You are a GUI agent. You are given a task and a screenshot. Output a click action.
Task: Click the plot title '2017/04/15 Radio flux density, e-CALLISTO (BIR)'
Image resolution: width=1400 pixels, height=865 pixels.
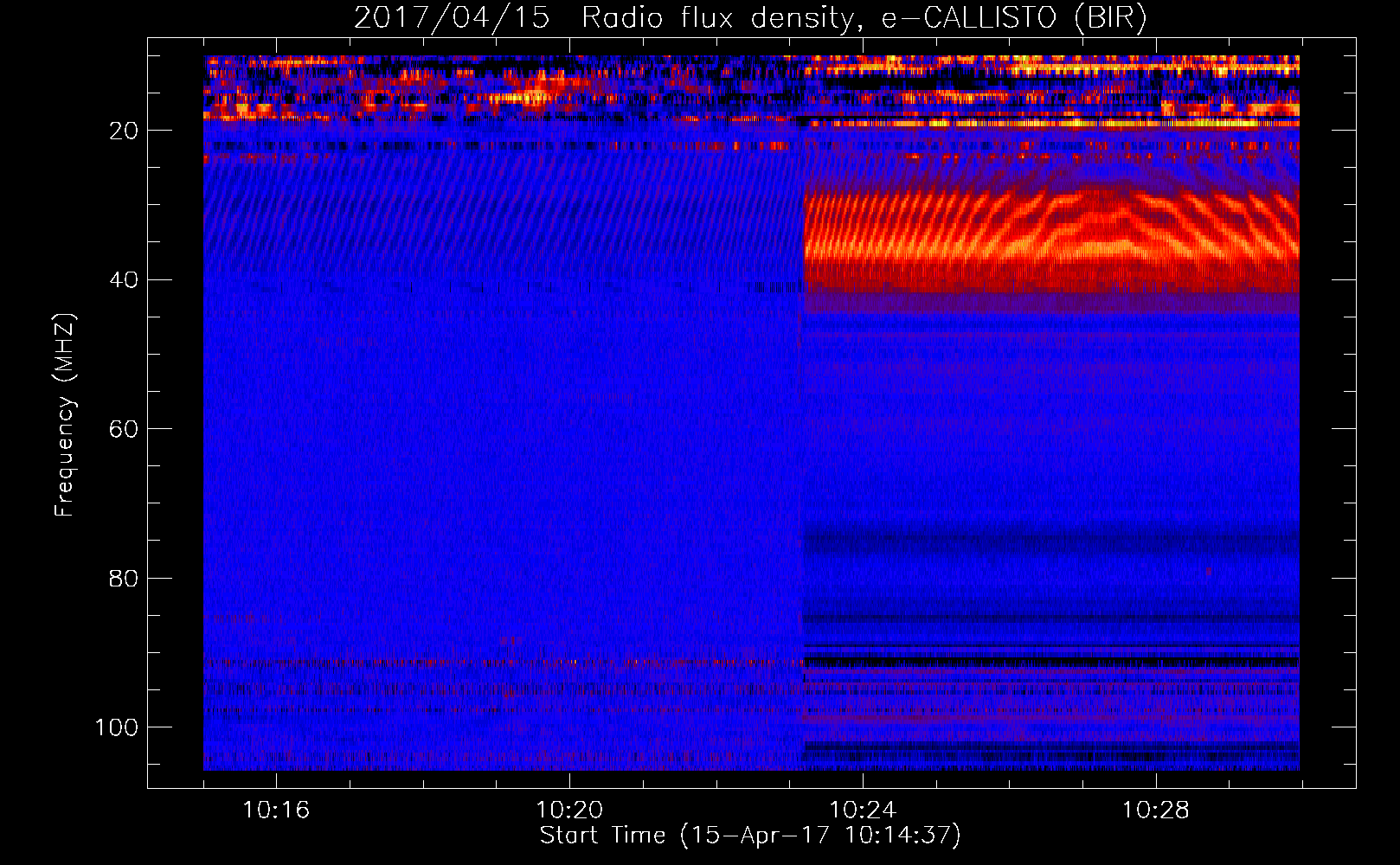click(x=750, y=17)
